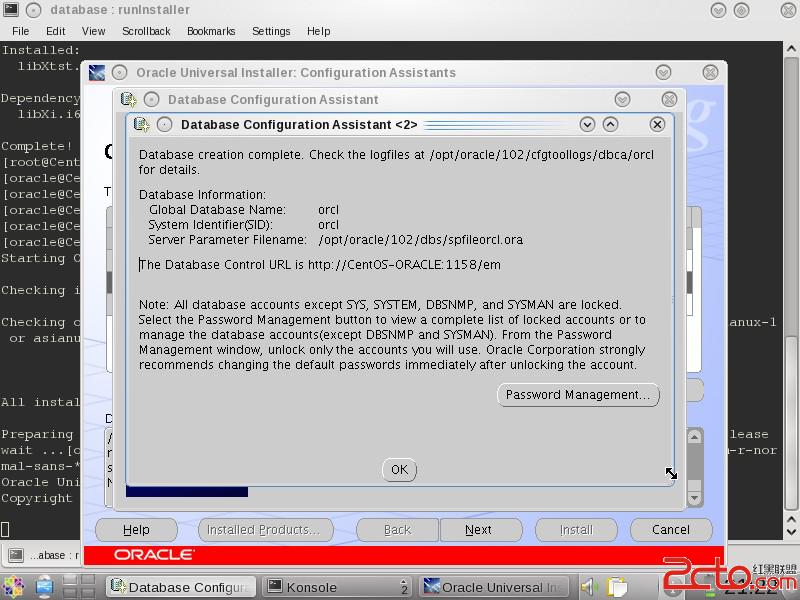Click the Konsole window icon in the title bar
This screenshot has width=800, height=600.
coord(11,9)
